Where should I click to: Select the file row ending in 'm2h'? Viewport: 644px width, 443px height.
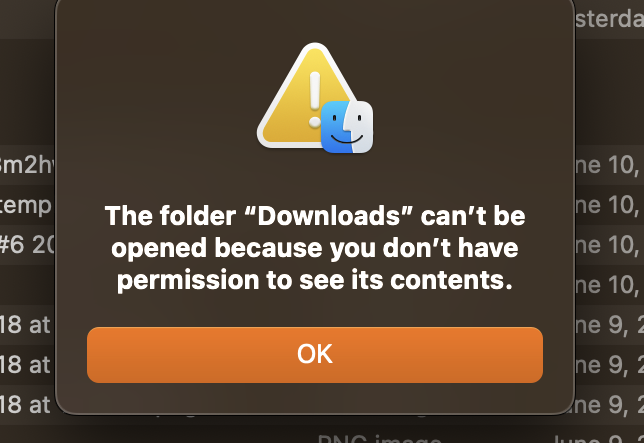point(27,165)
